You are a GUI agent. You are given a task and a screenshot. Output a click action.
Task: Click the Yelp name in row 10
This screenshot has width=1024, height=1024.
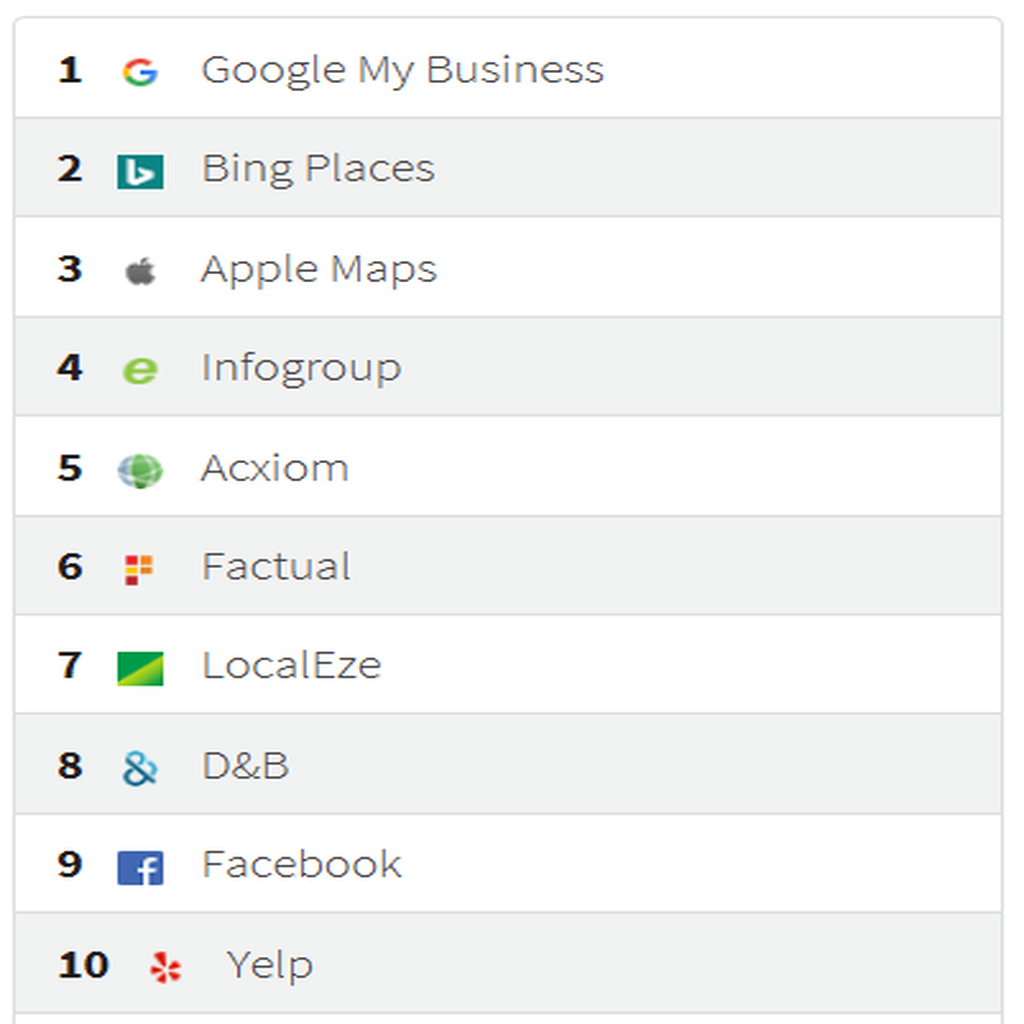269,965
